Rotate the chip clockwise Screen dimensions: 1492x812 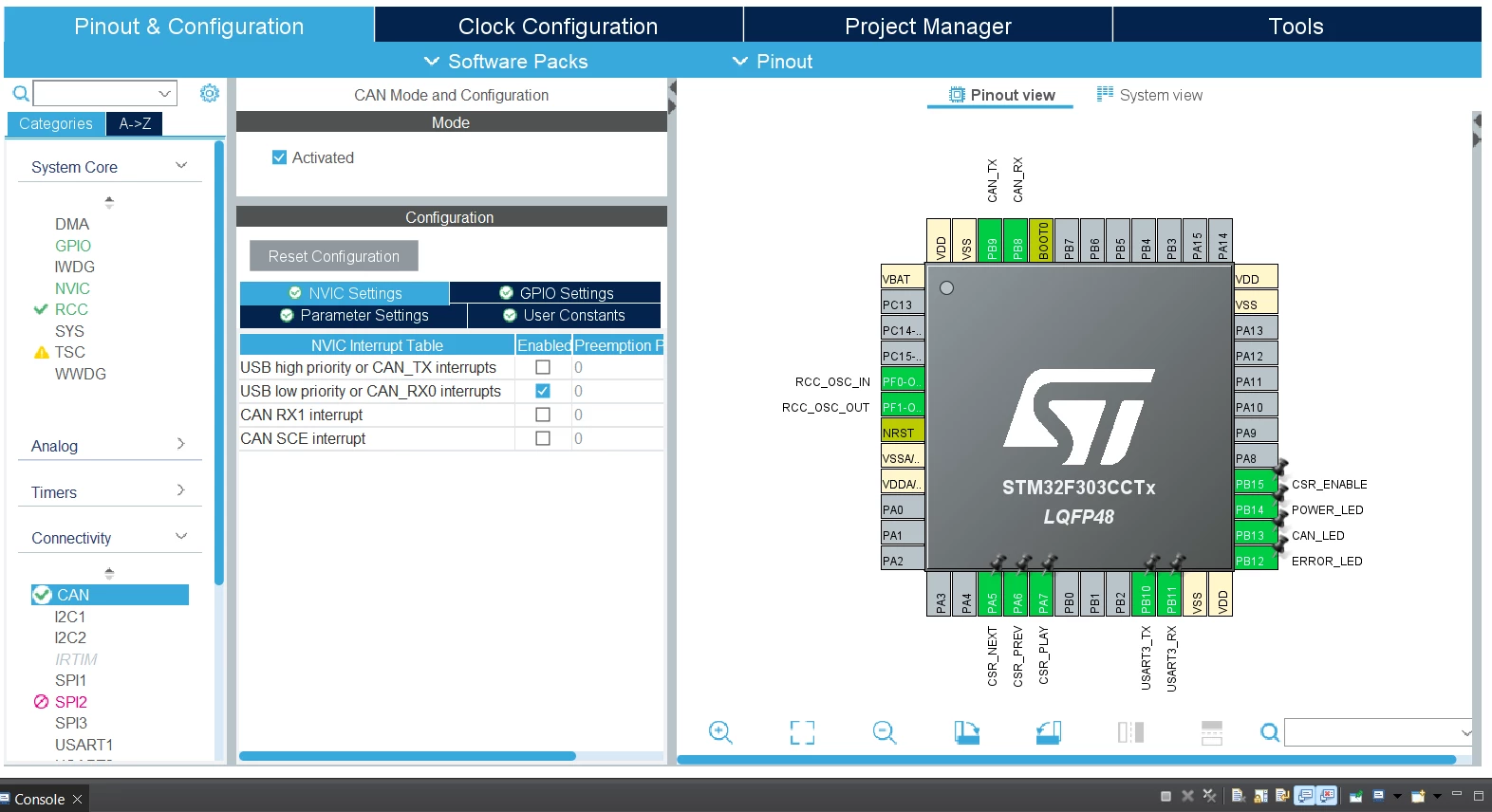tap(966, 732)
